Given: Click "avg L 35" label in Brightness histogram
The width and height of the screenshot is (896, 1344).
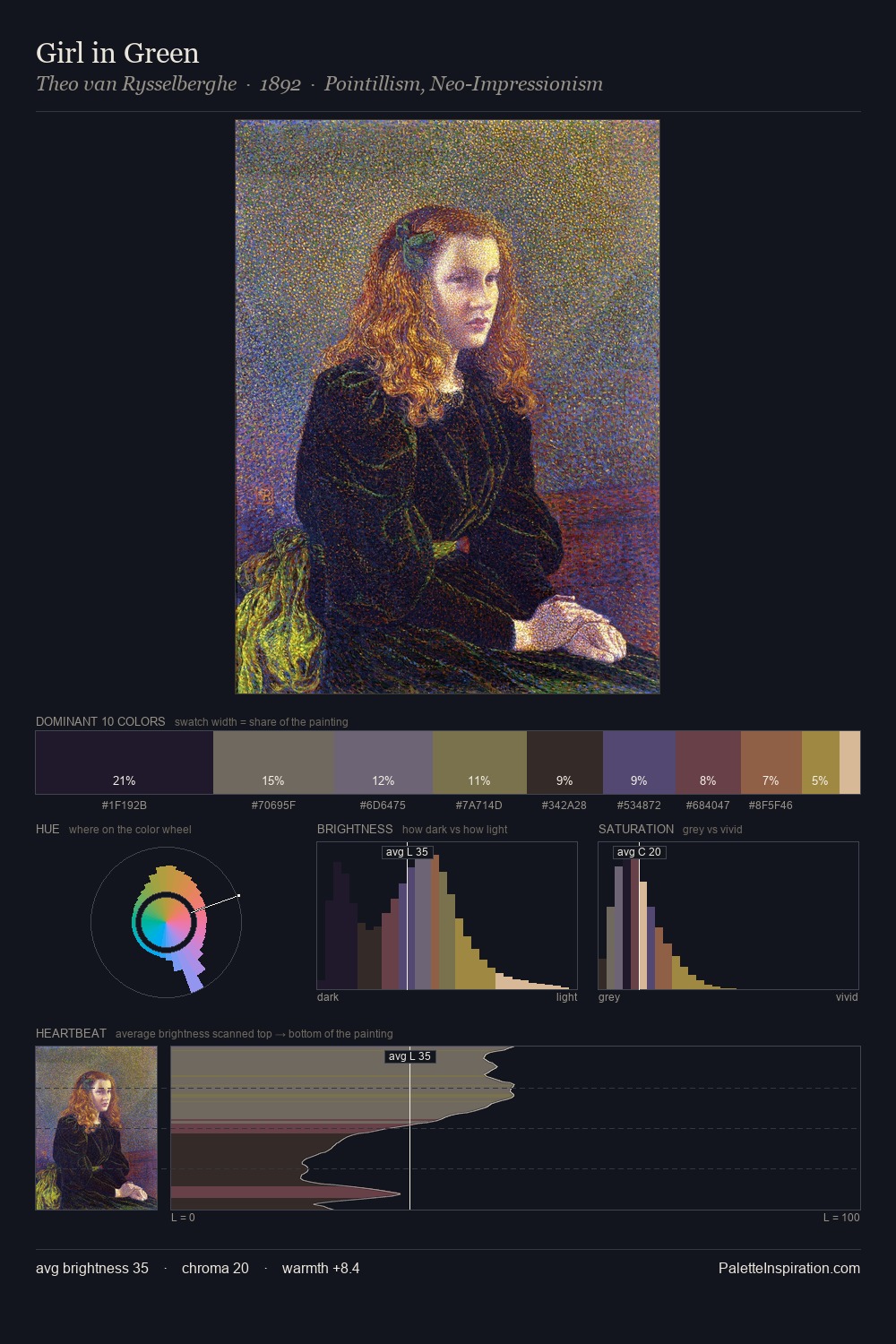Looking at the screenshot, I should click(x=408, y=852).
